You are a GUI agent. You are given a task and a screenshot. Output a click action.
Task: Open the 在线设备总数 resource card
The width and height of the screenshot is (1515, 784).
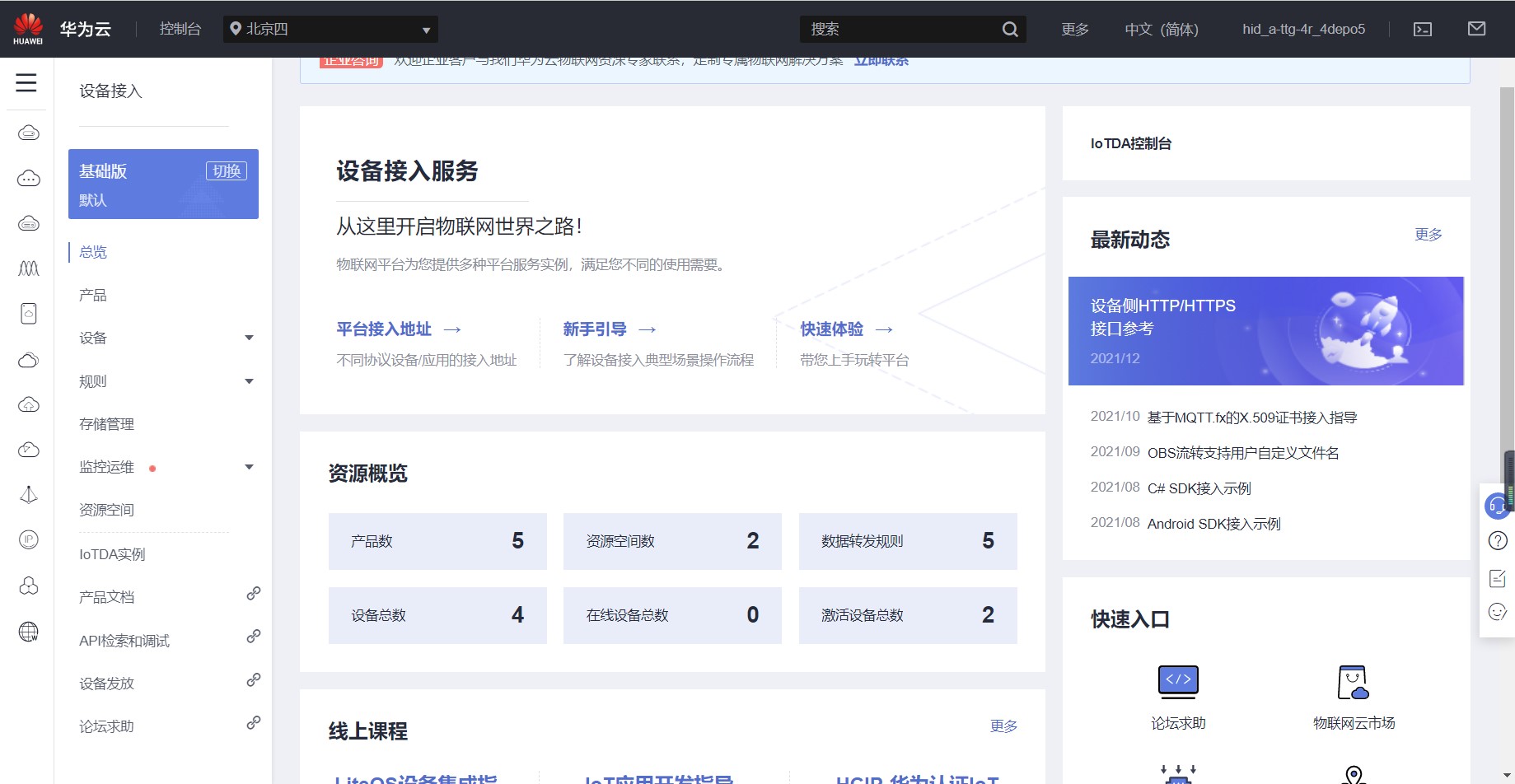672,615
